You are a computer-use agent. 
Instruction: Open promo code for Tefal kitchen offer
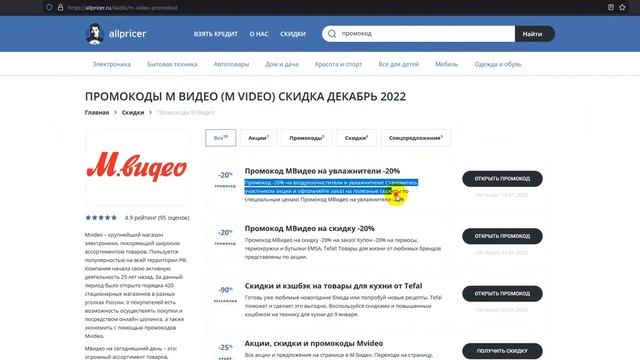coord(502,294)
